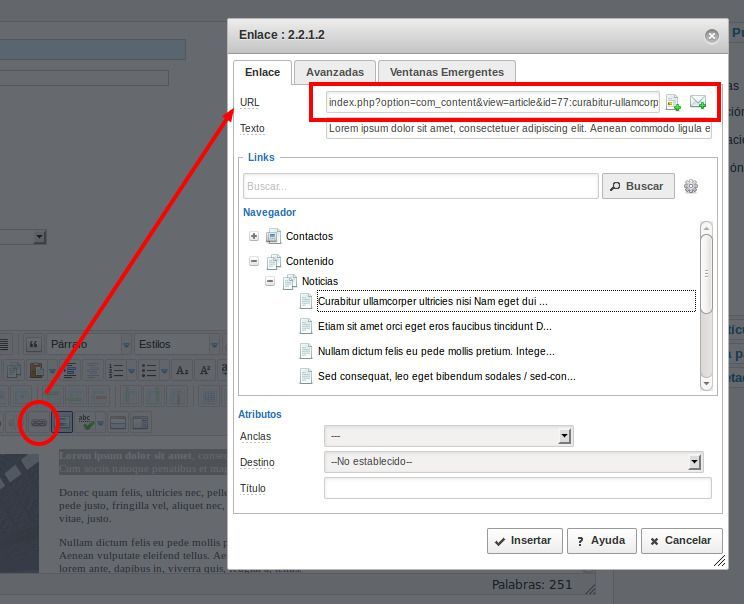Click into the URL input field
The image size is (744, 604).
[493, 102]
